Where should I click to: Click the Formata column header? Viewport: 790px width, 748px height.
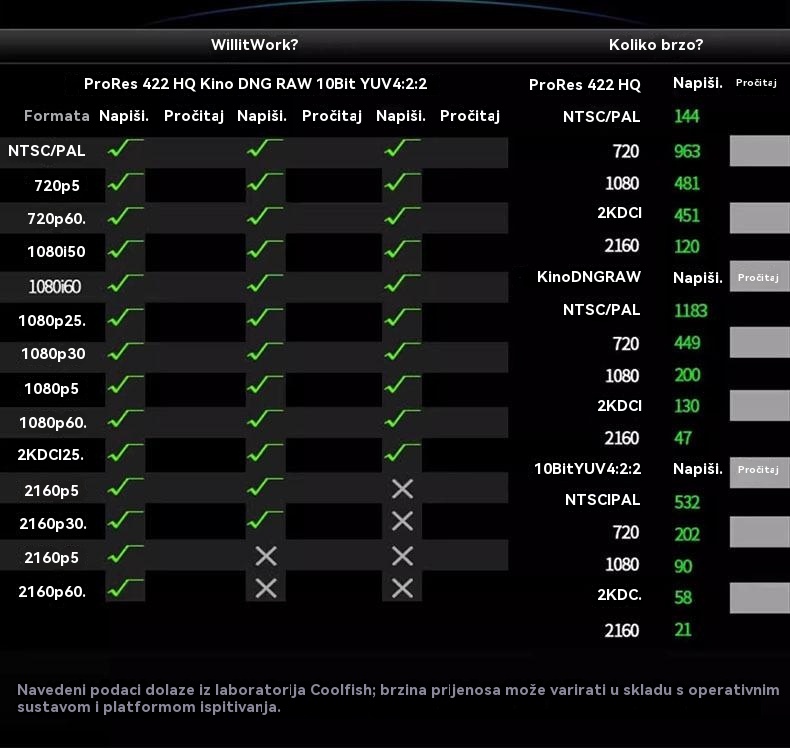[x=57, y=116]
